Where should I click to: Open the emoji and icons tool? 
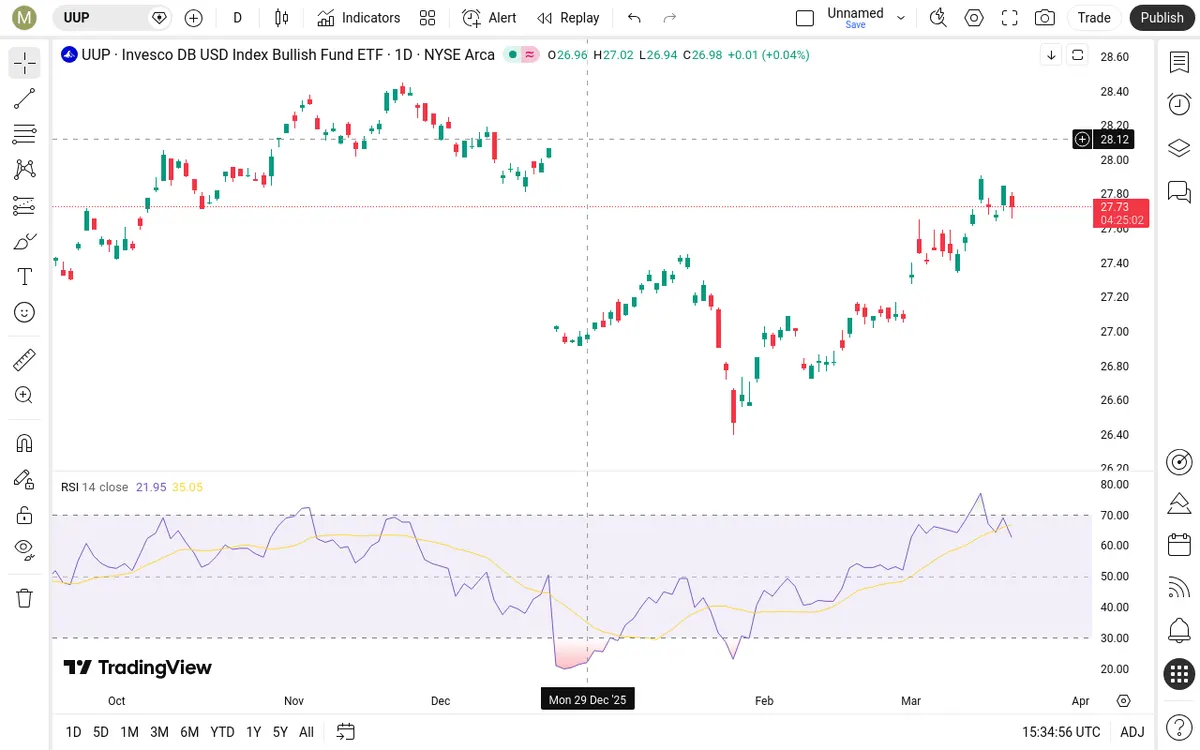[25, 312]
